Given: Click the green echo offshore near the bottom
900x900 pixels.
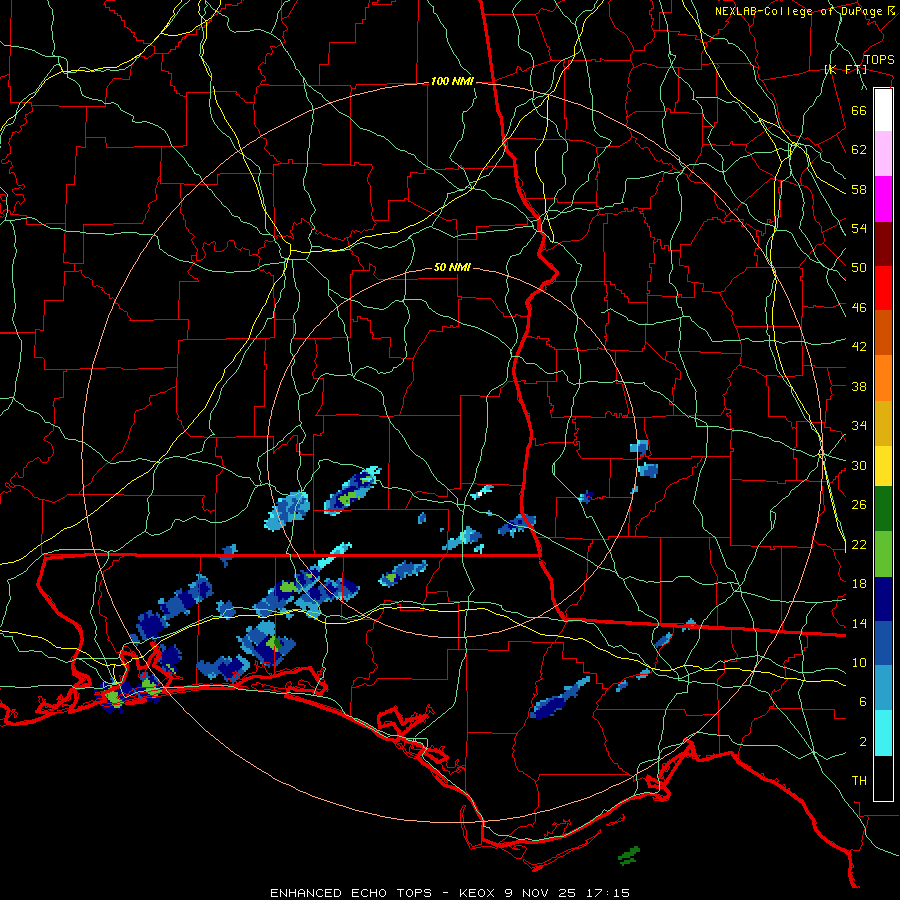Looking at the screenshot, I should [x=629, y=856].
